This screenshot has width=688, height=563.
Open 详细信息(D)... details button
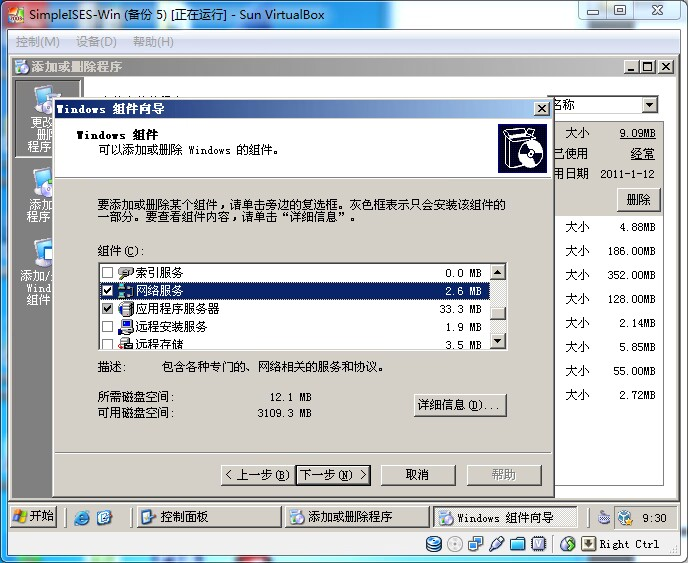click(x=459, y=405)
